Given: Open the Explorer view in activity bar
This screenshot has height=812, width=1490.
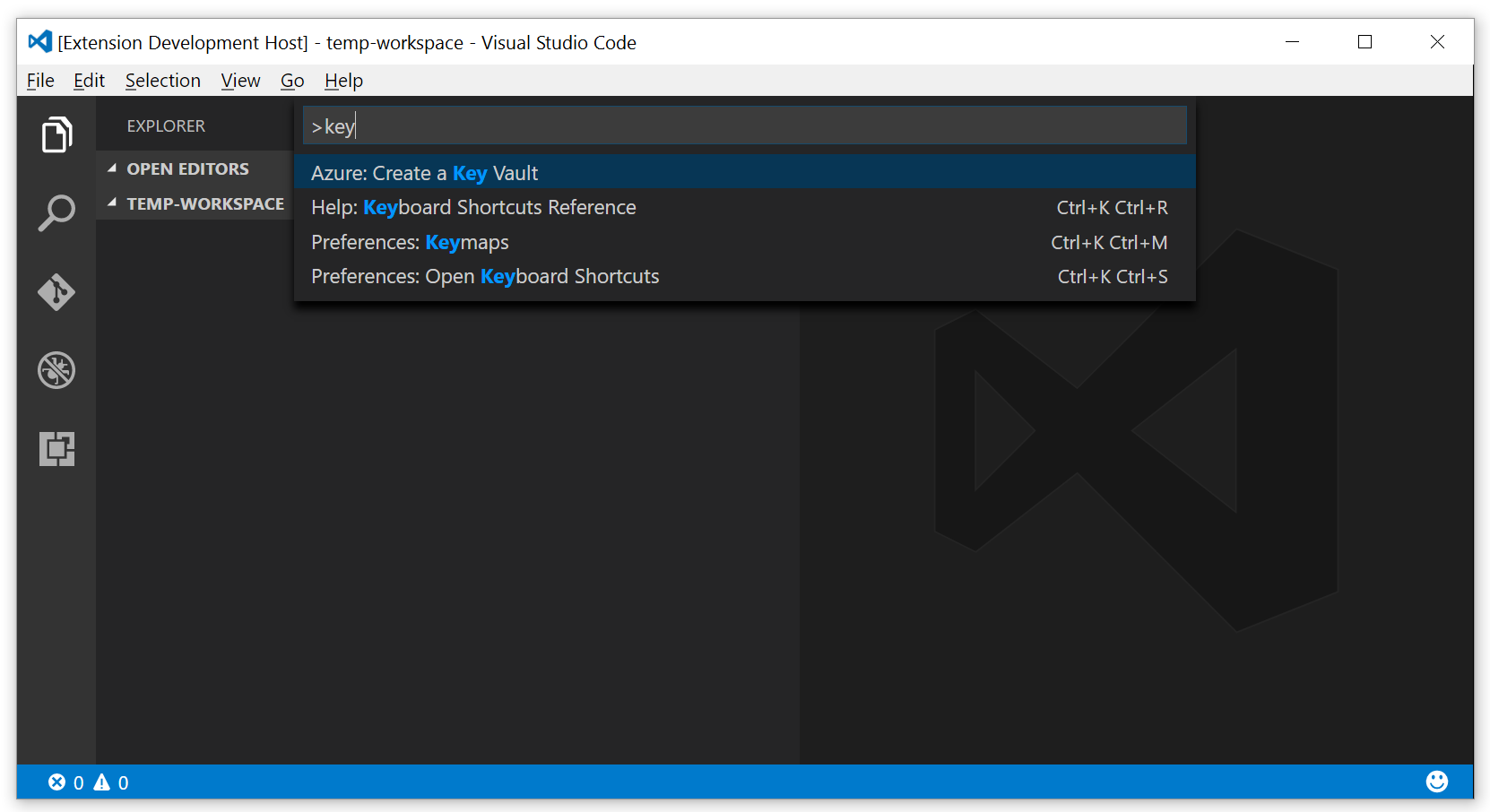Looking at the screenshot, I should click(56, 134).
